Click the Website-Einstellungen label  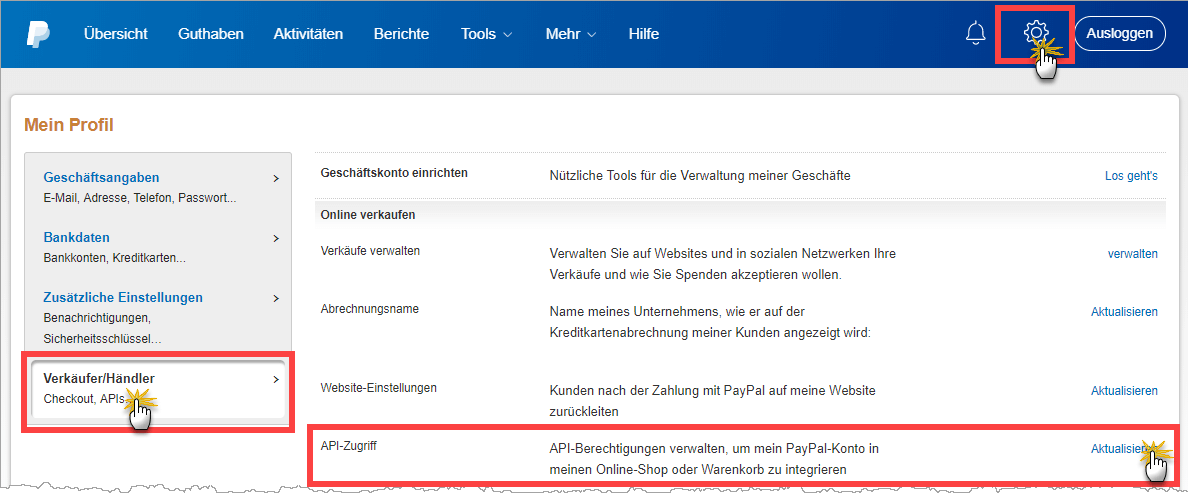[x=379, y=388]
